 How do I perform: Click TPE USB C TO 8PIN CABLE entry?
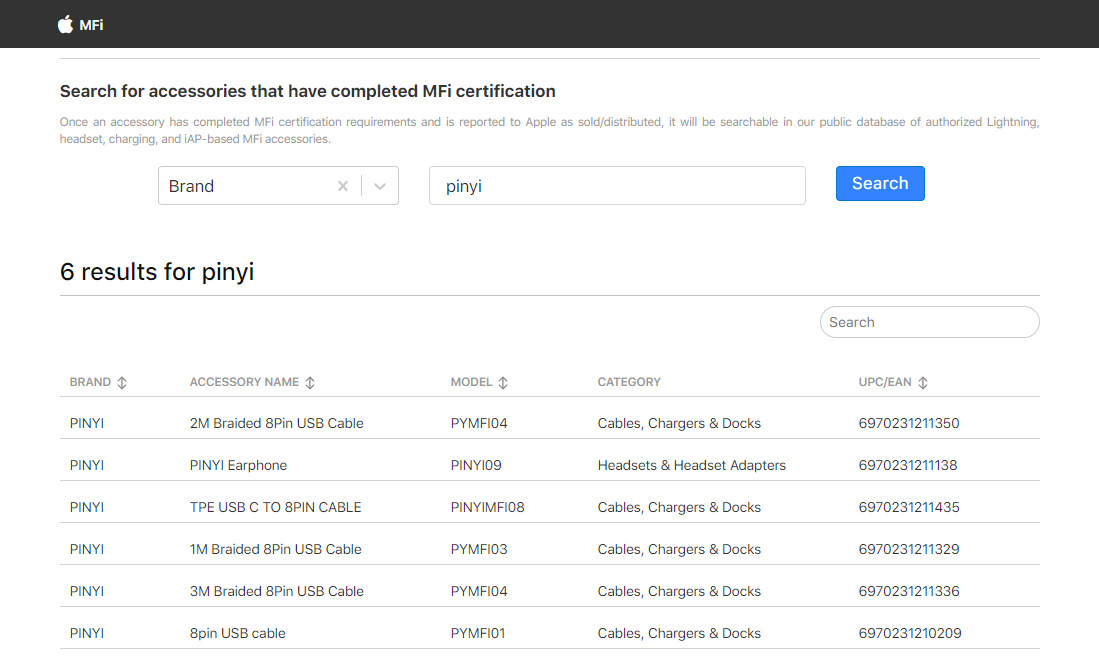[x=275, y=507]
